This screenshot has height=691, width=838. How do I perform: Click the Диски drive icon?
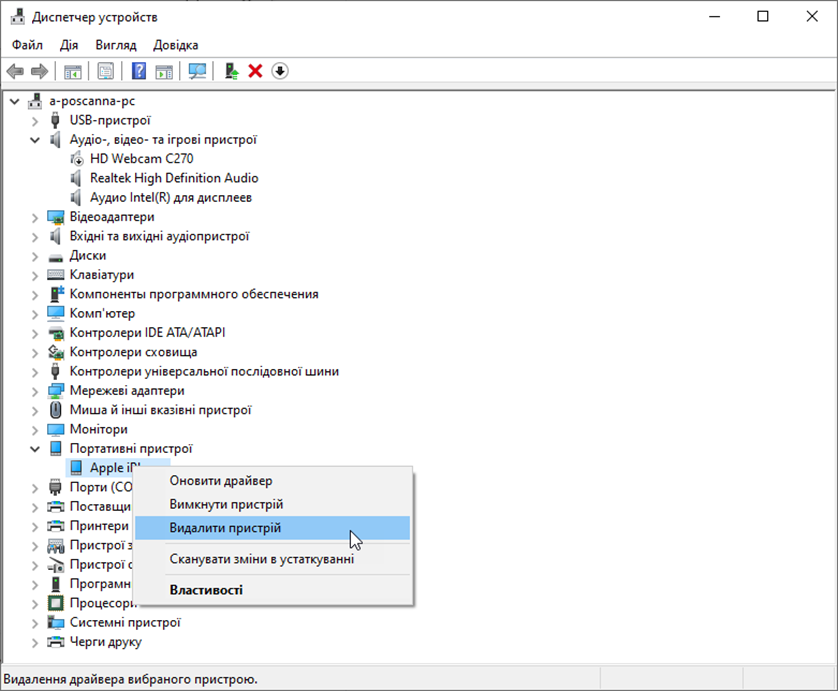(x=56, y=257)
